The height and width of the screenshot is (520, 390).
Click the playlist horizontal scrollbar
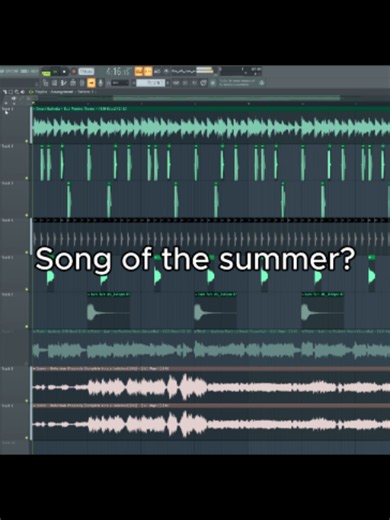227,98
